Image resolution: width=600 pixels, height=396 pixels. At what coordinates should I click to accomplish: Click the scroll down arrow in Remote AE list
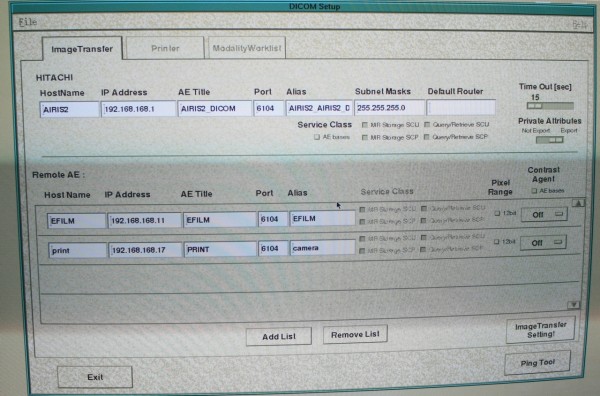574,305
